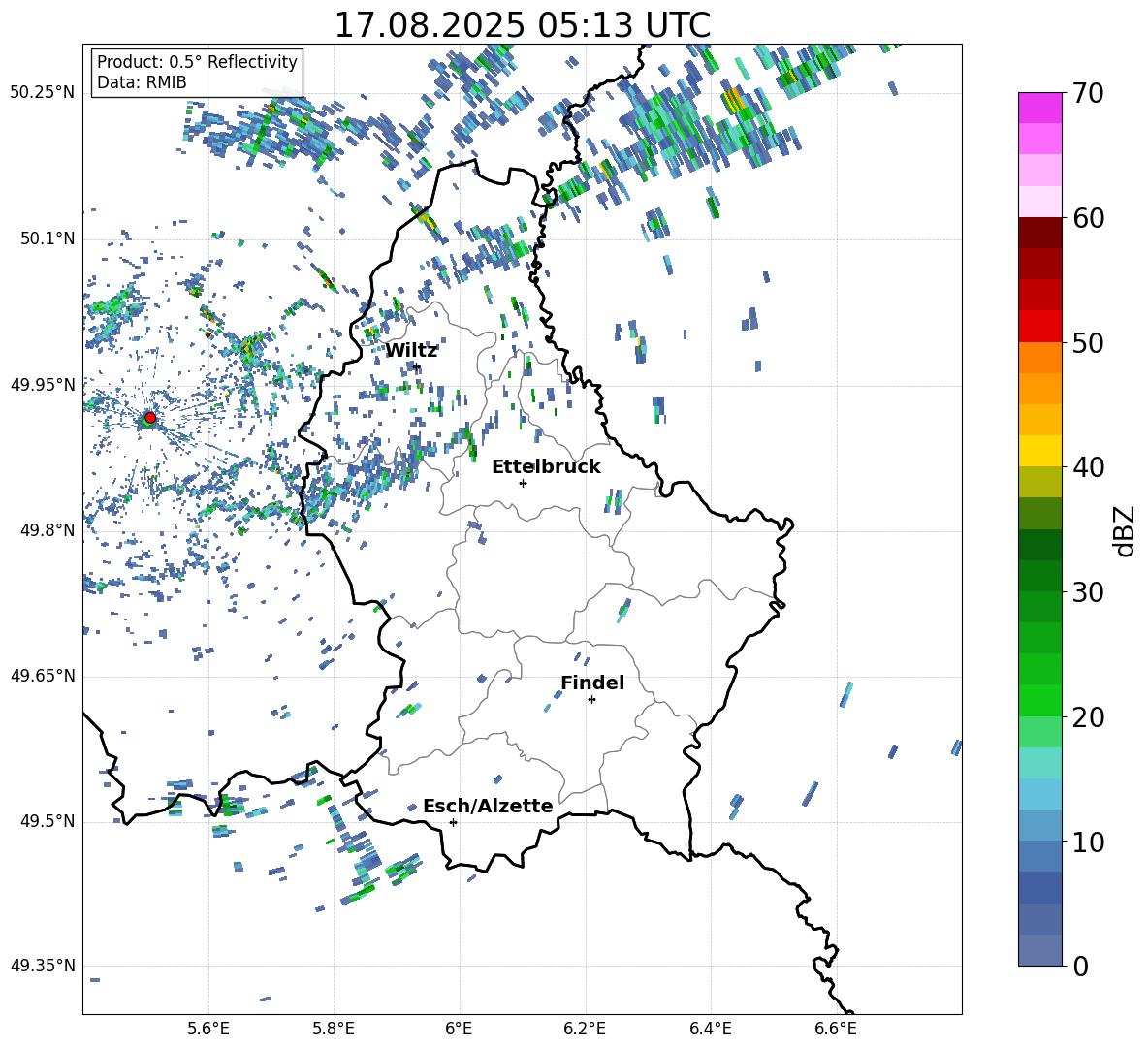Click the colorbar tick label 50
The image size is (1148, 1048).
coord(1089,343)
